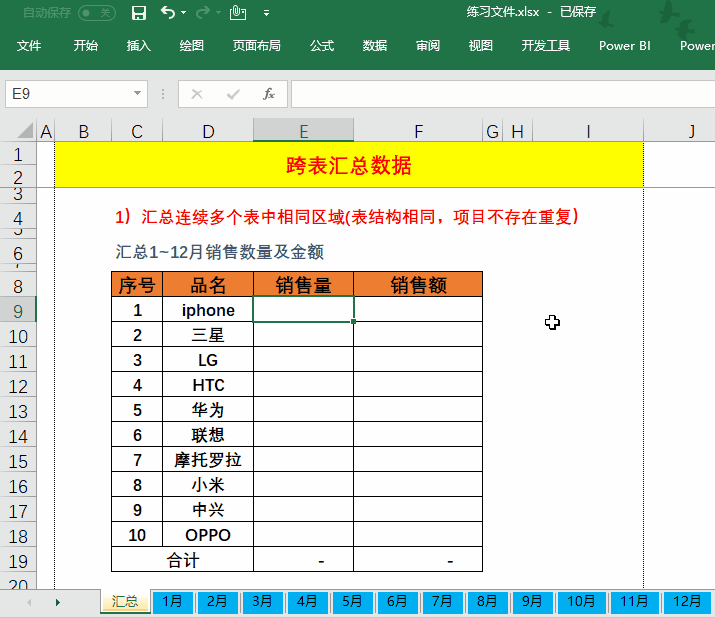The width and height of the screenshot is (715, 618).
Task: Open the 开始 ribbon tab
Action: [86, 46]
